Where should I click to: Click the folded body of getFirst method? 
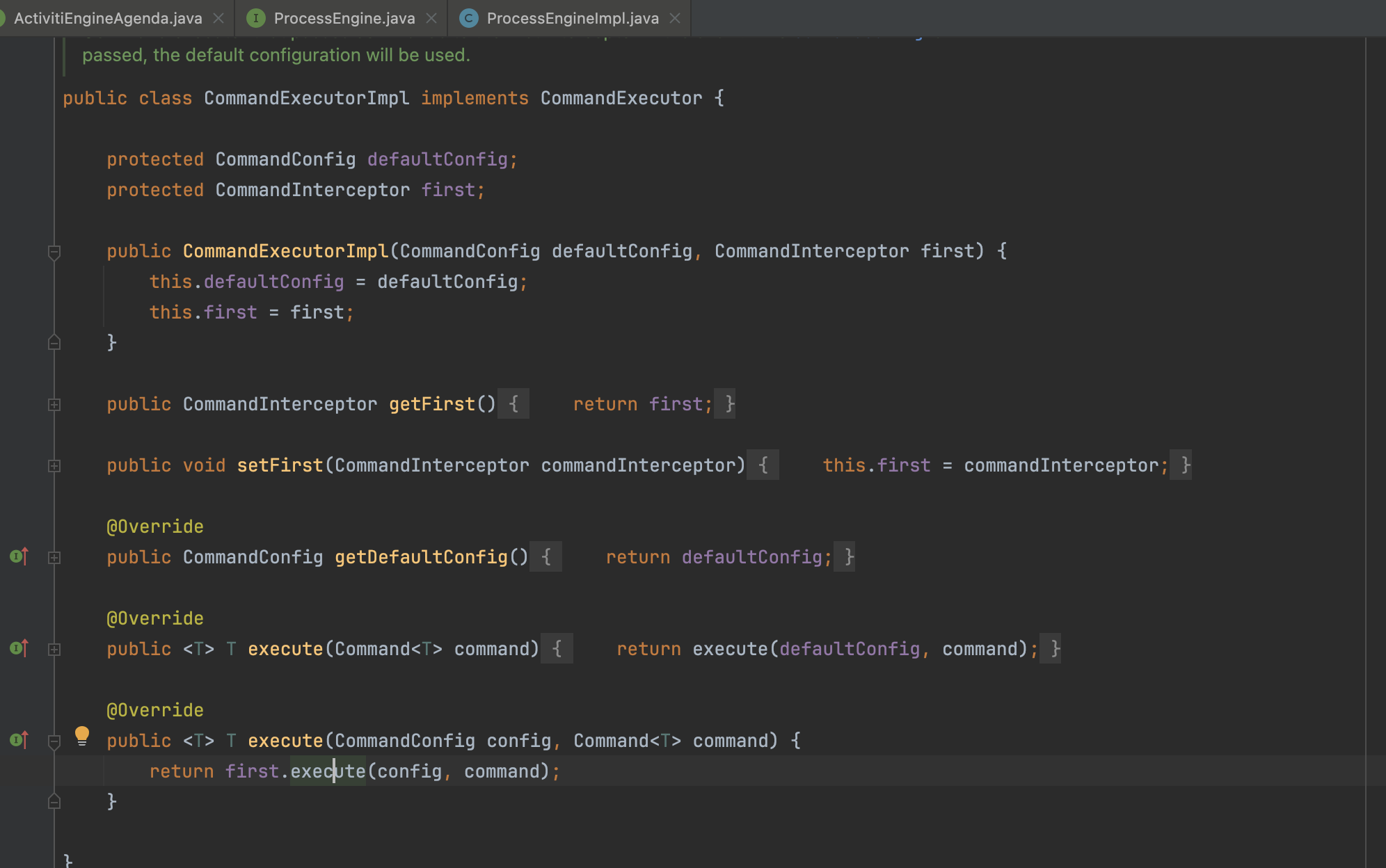point(616,404)
